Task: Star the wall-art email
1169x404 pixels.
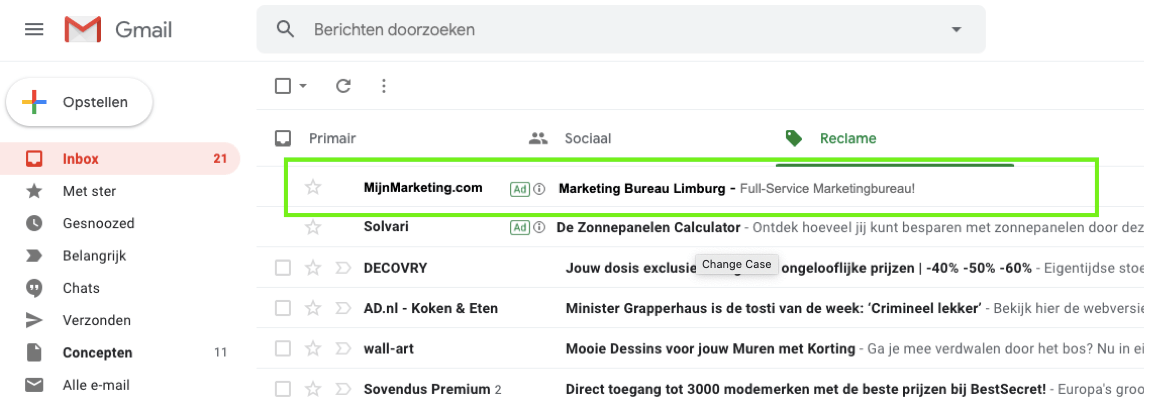Action: (x=313, y=348)
